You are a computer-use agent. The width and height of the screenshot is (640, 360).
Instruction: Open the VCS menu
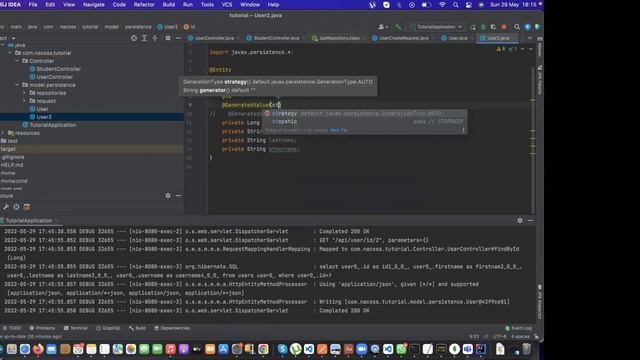(227, 5)
